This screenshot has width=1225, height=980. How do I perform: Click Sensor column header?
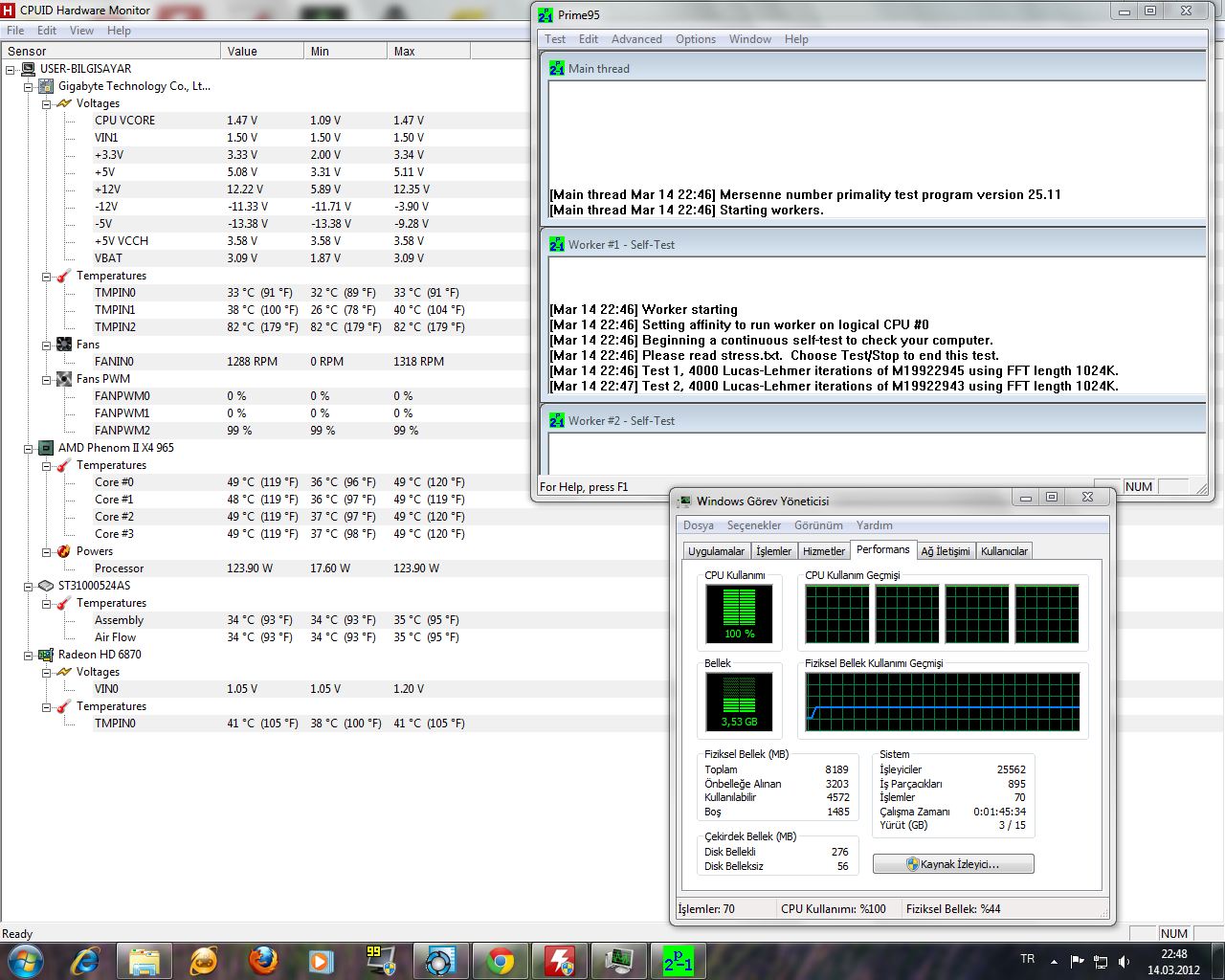coord(110,52)
